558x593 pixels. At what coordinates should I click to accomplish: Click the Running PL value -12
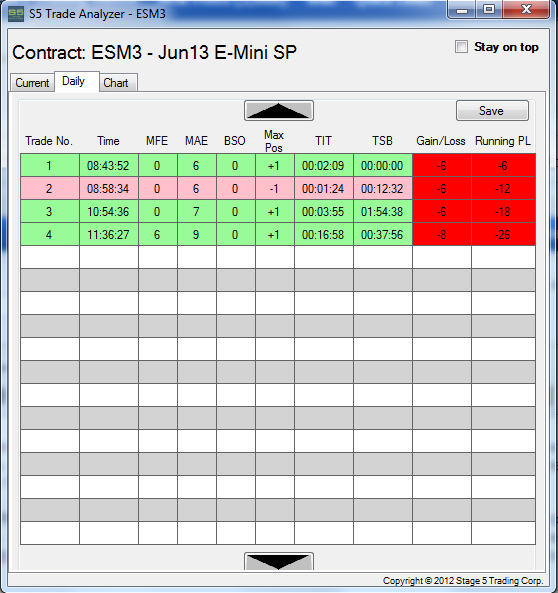504,188
